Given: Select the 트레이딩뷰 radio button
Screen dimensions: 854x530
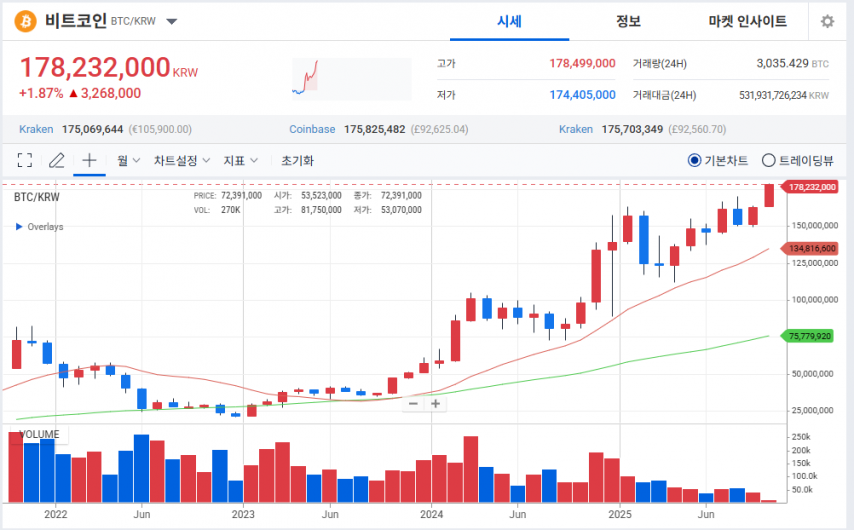Looking at the screenshot, I should click(x=769, y=160).
